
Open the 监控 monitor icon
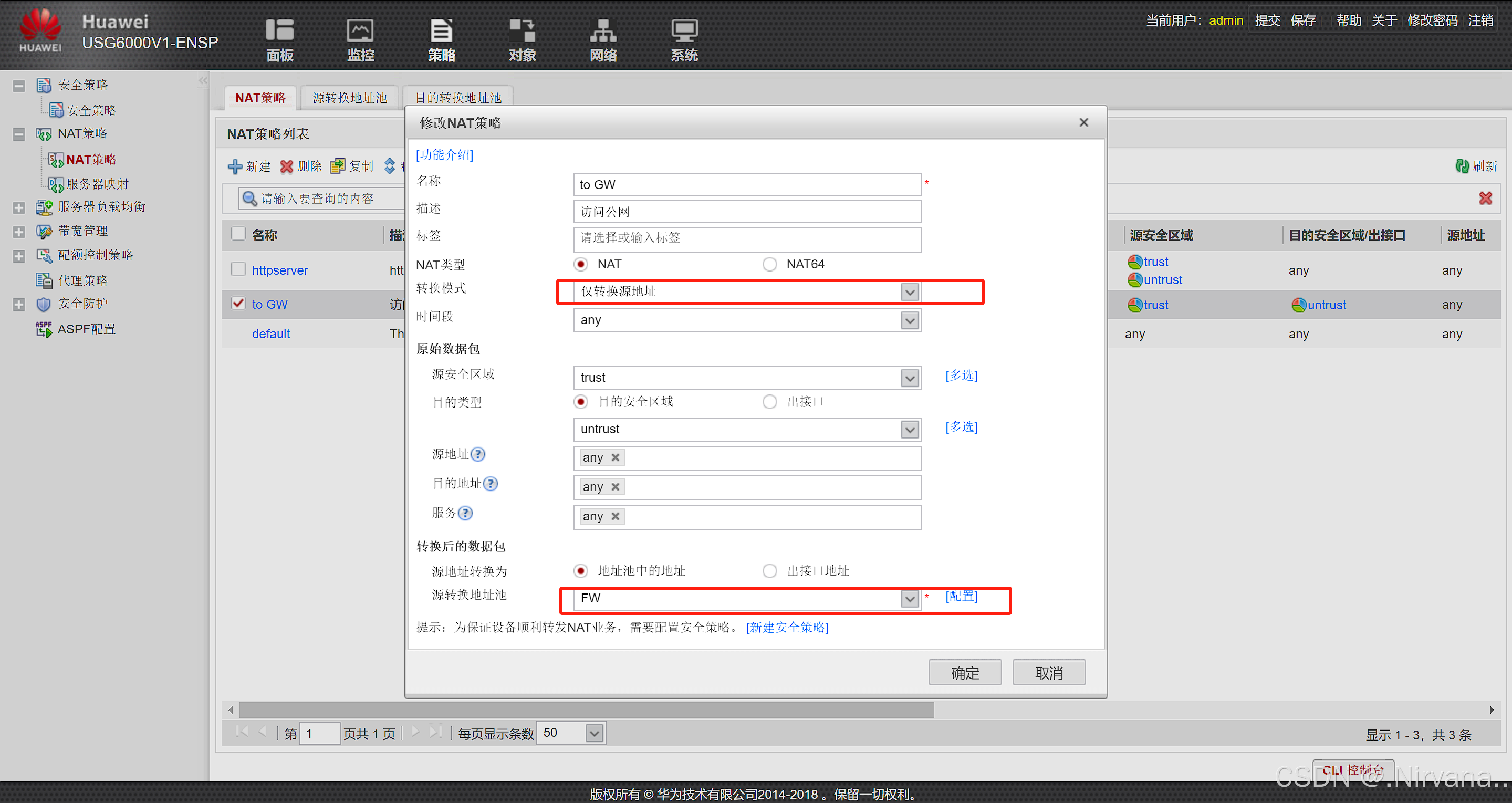pos(360,30)
